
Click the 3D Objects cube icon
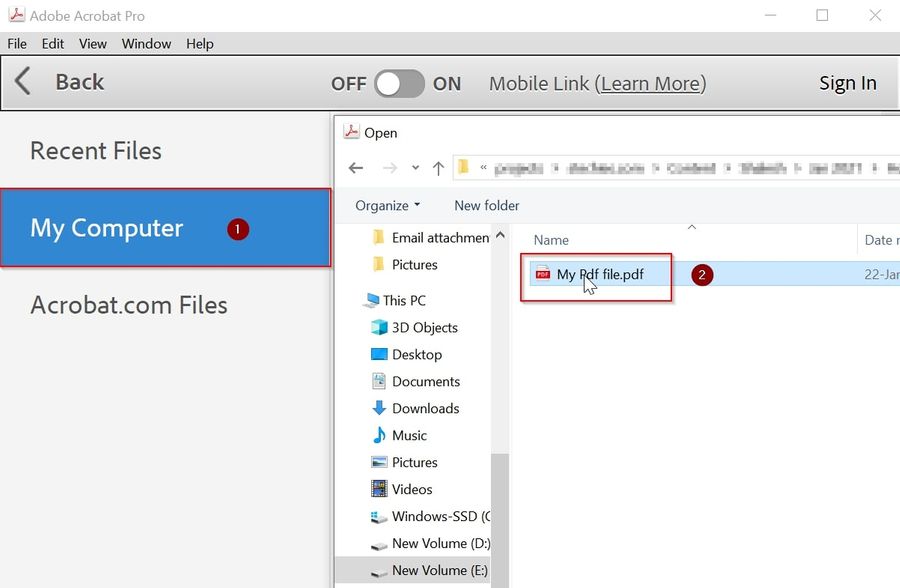[x=379, y=327]
